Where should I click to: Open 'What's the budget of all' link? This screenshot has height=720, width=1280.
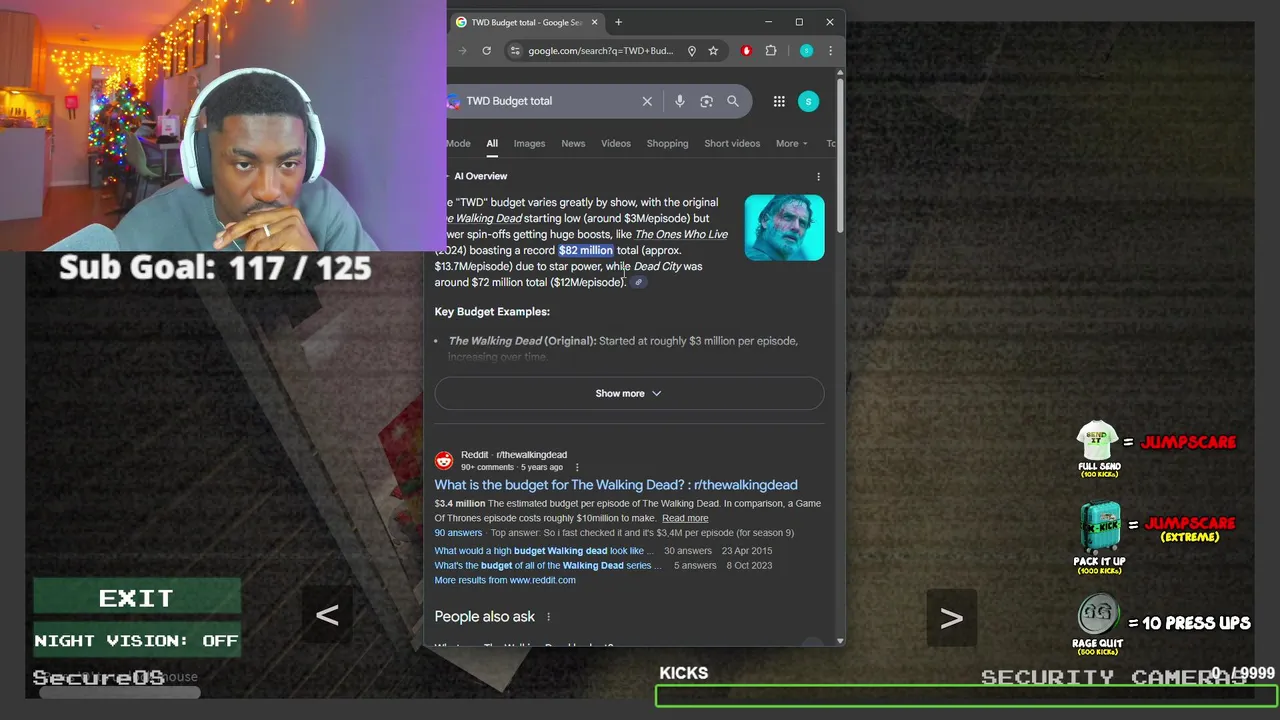(x=548, y=566)
